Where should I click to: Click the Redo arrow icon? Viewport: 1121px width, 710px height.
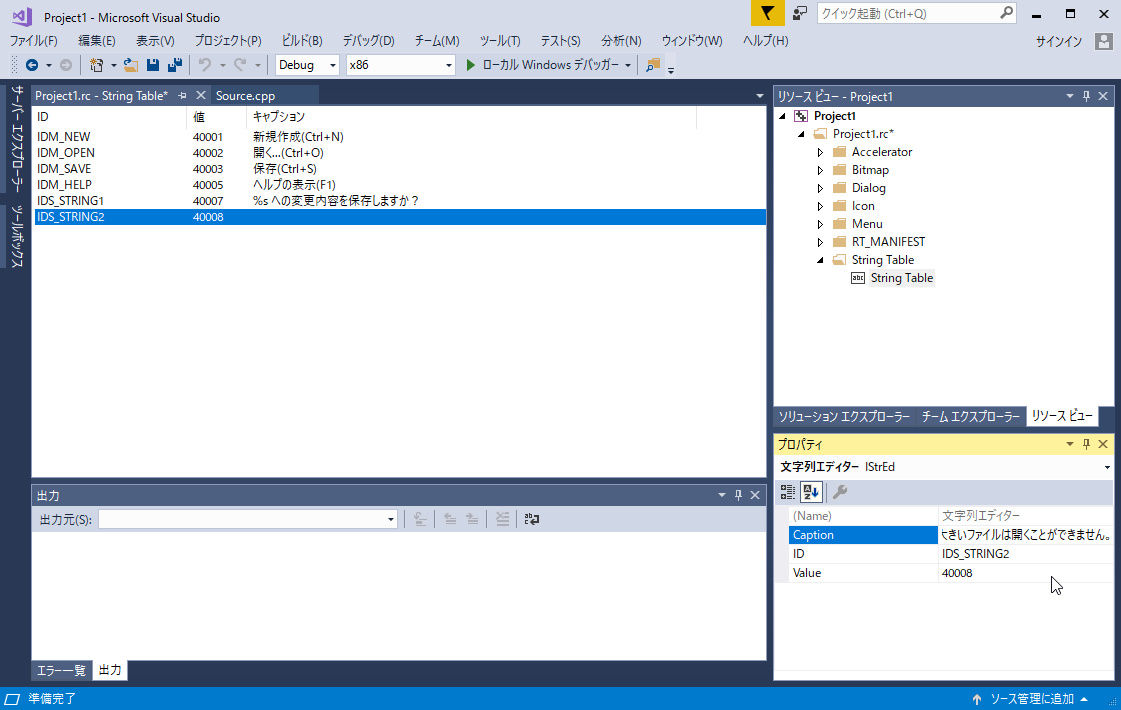tap(240, 65)
